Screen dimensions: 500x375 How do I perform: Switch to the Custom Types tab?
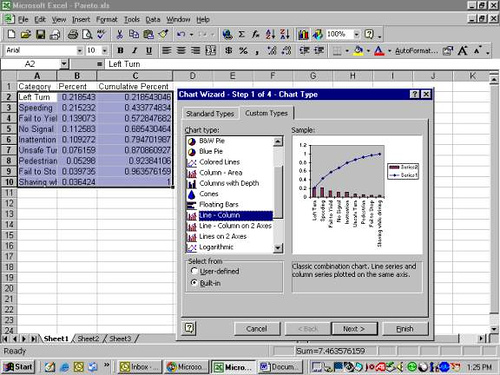click(266, 113)
